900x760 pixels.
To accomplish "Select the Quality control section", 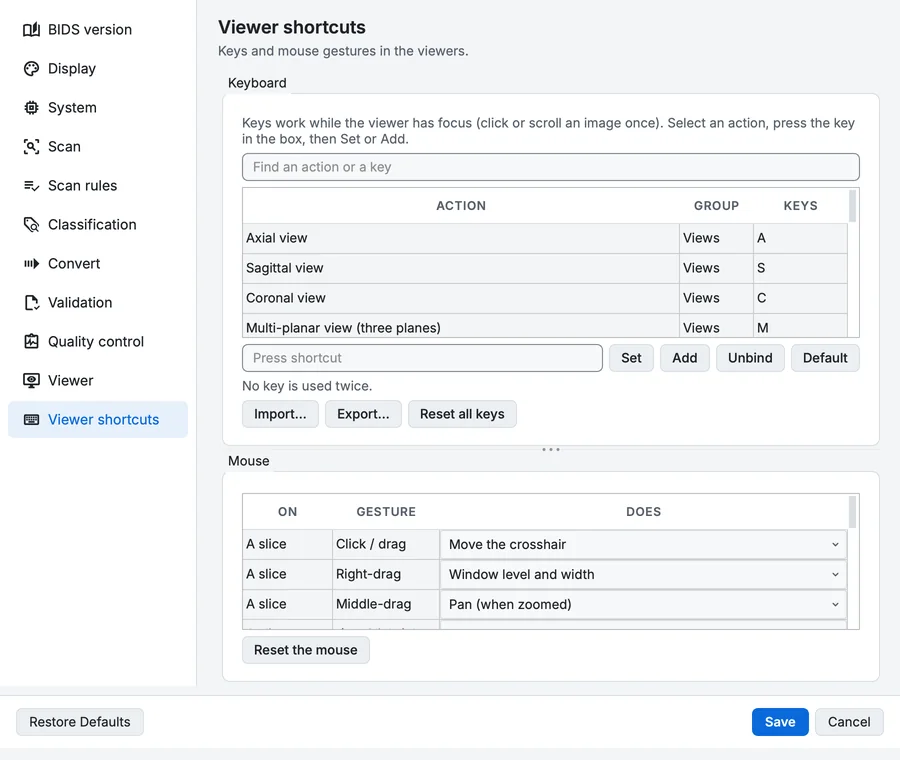I will coord(98,342).
